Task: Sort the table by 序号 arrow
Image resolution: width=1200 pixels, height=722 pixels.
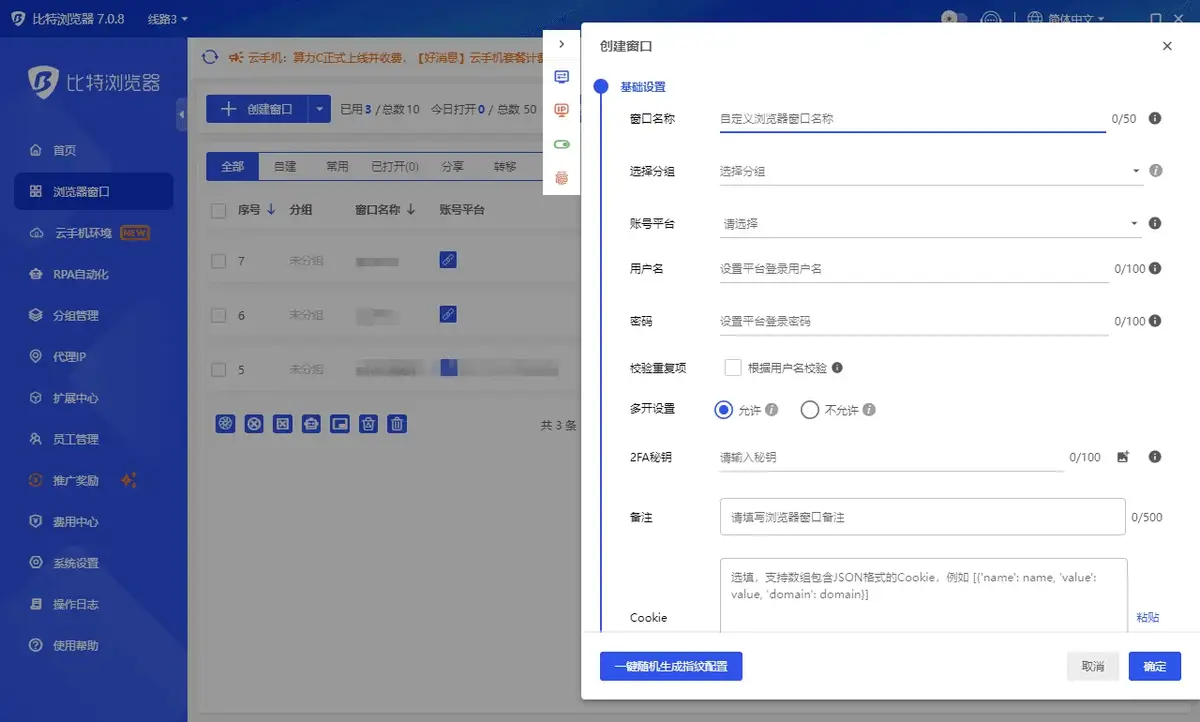Action: coord(271,210)
